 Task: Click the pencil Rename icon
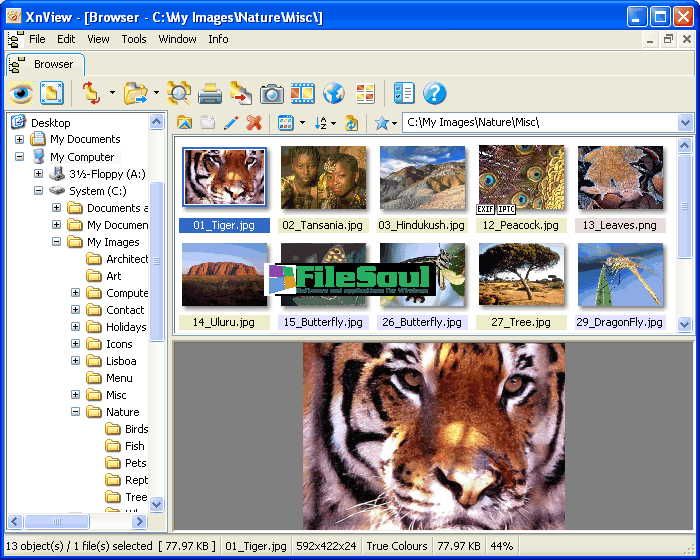tap(231, 123)
